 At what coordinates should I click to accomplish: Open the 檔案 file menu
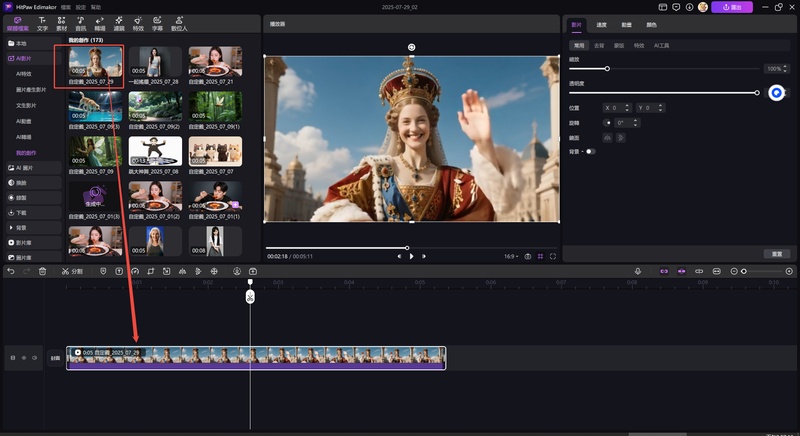click(x=66, y=7)
